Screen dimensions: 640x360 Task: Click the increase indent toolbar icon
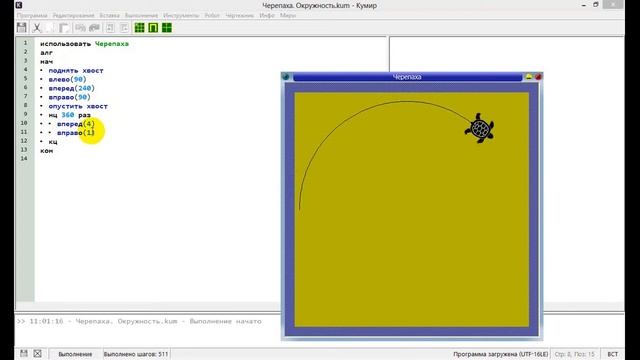pyautogui.click(x=110, y=28)
